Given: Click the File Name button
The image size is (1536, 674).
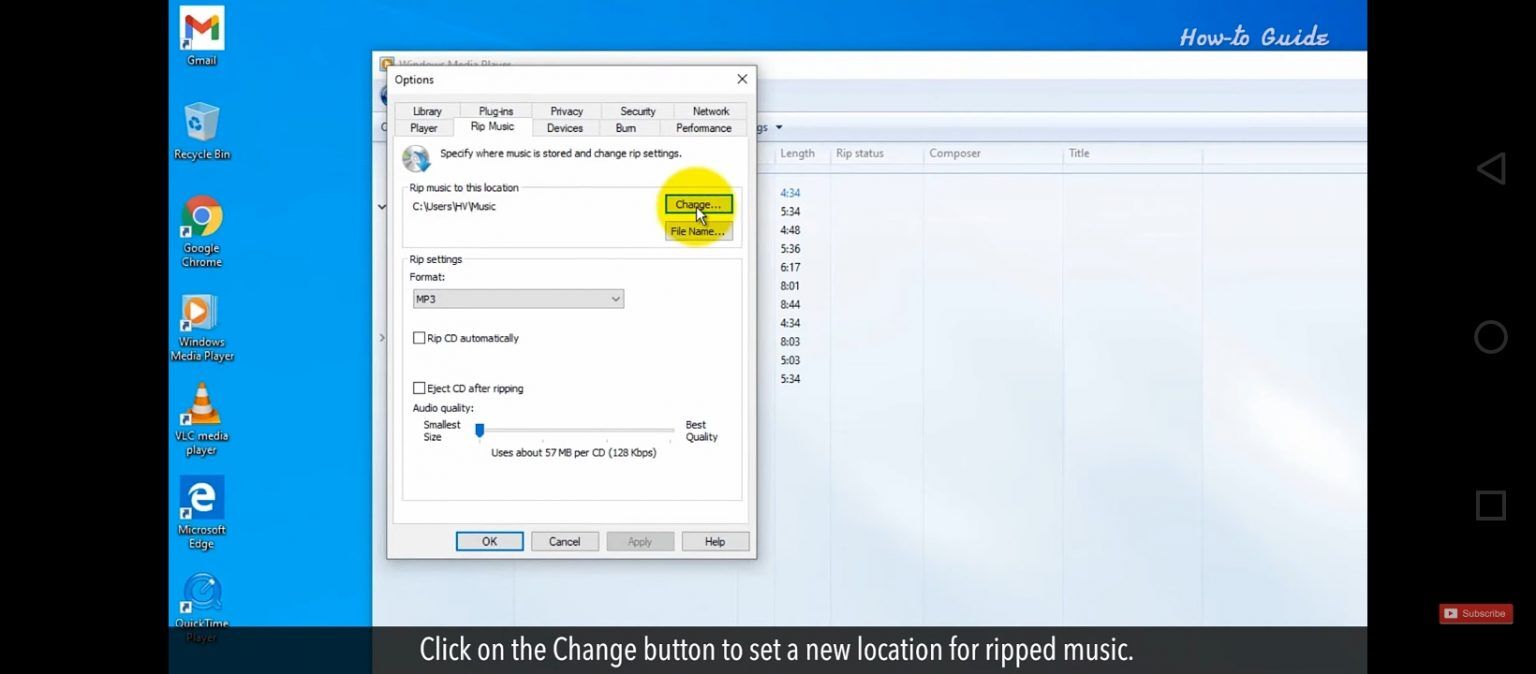Looking at the screenshot, I should [697, 231].
